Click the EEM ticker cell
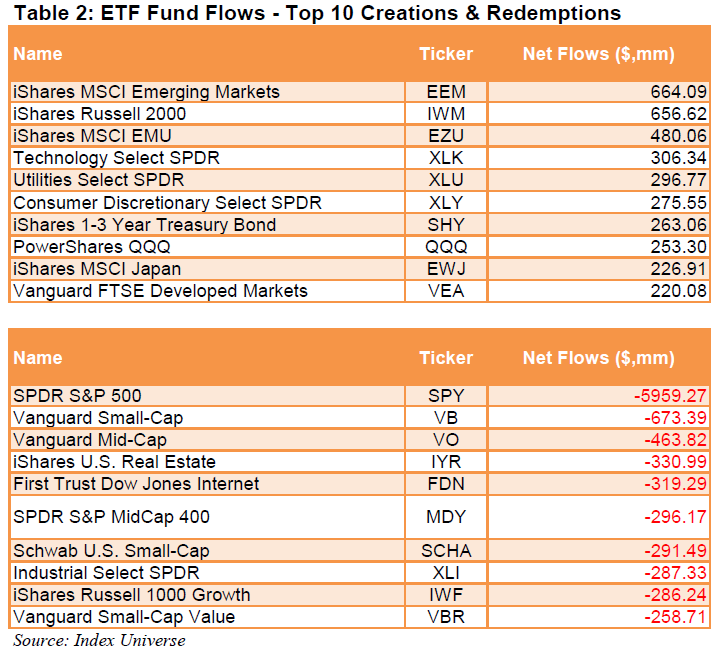Image resolution: width=720 pixels, height=653 pixels. 446,92
